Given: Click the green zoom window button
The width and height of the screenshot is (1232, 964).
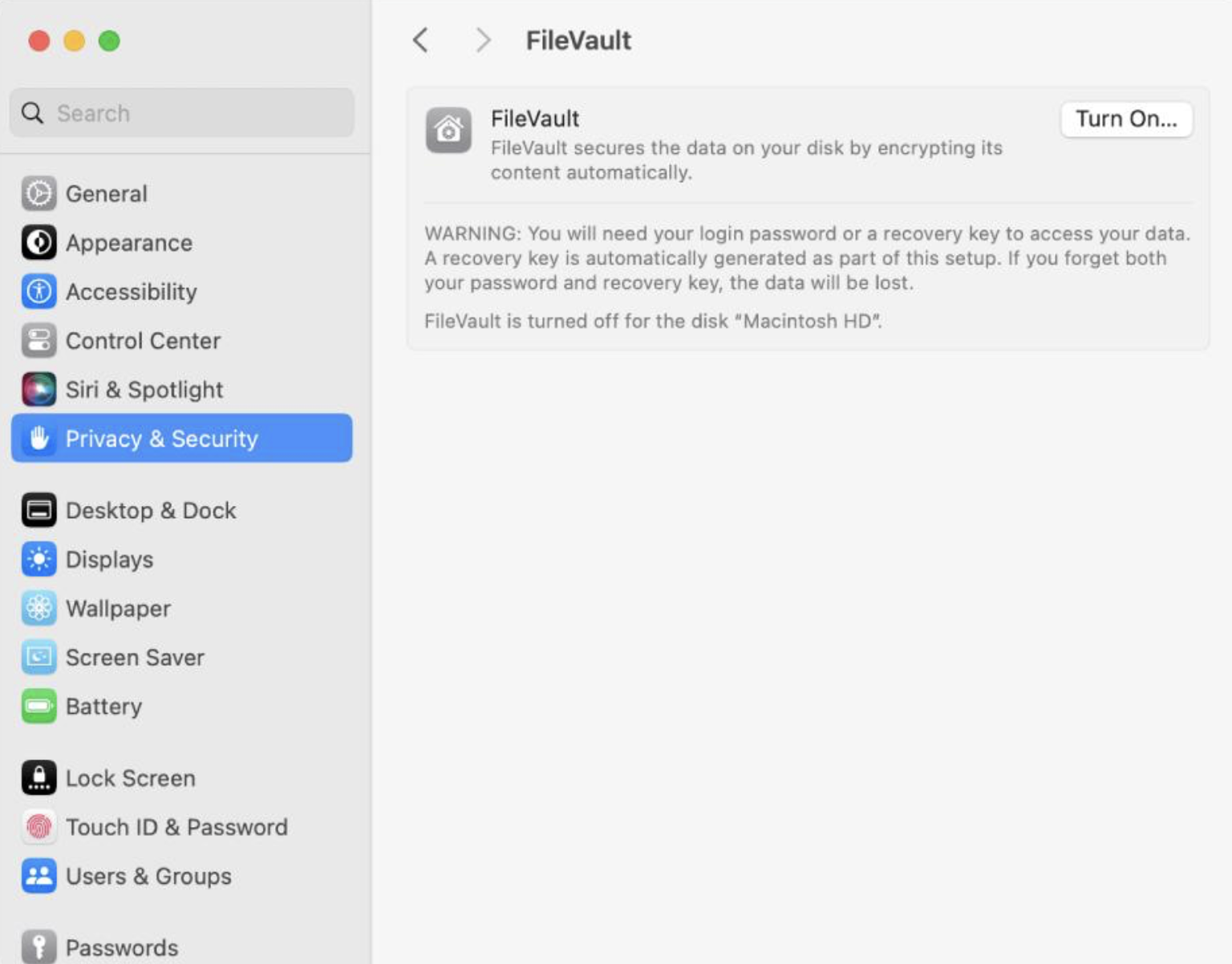Looking at the screenshot, I should coord(109,40).
